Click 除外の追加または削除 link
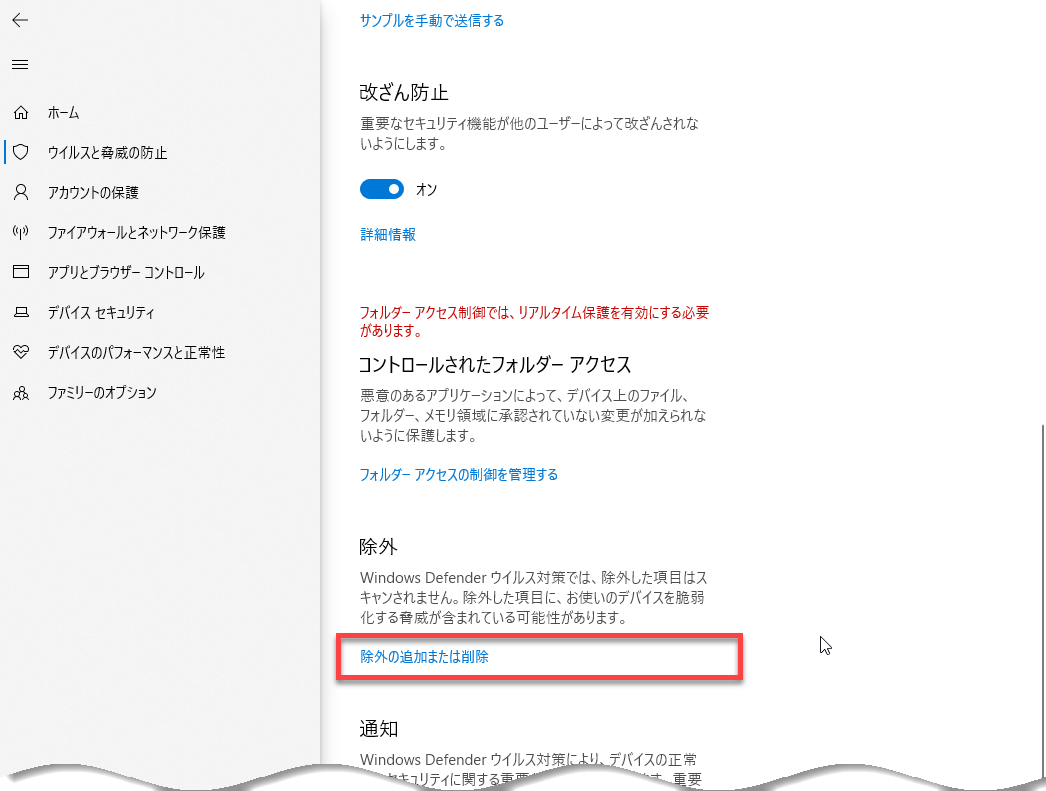This screenshot has width=1046, height=791. click(x=424, y=657)
